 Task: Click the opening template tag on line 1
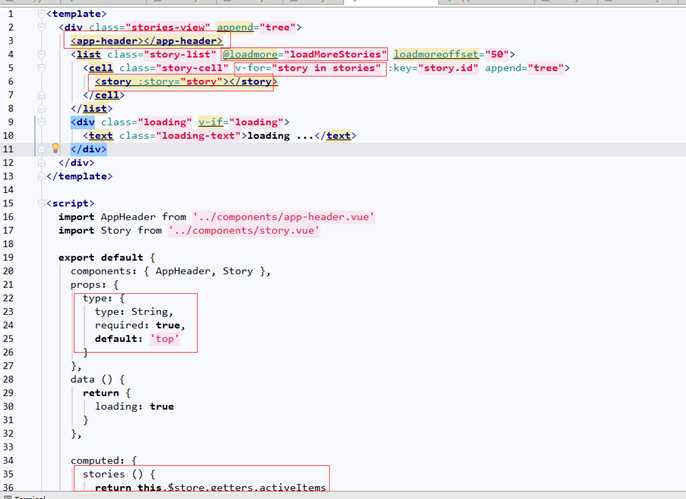click(77, 14)
